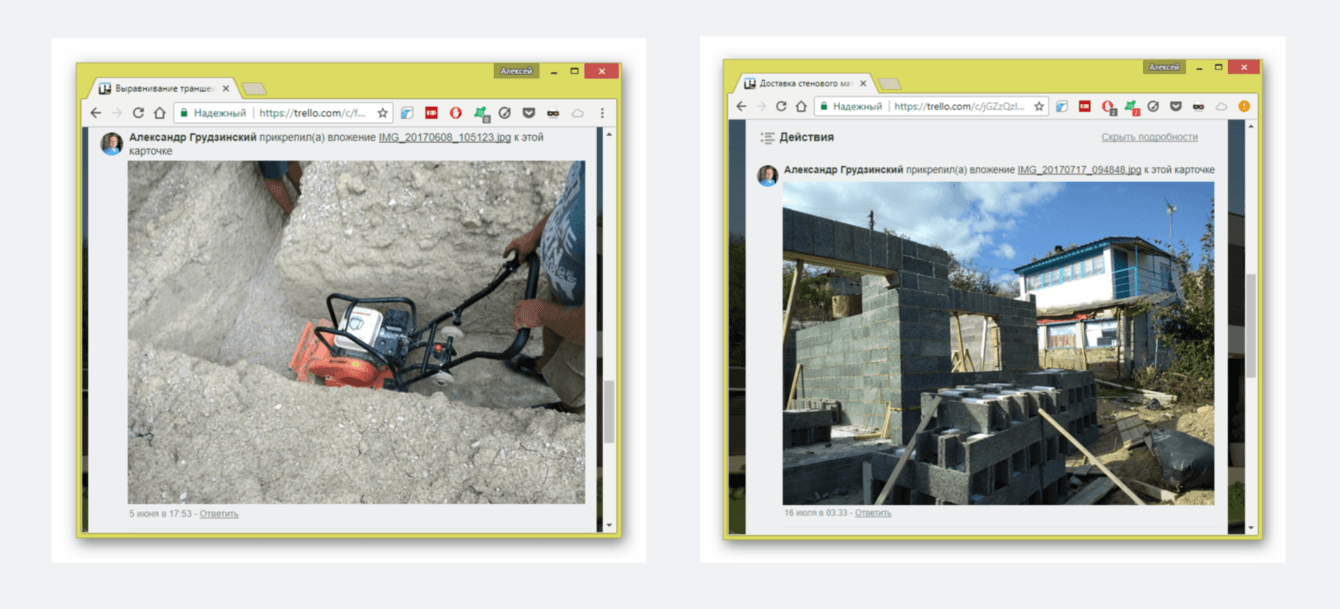Click 'Ответить' under the 16 июля comment
1340x609 pixels.
pos(873,513)
